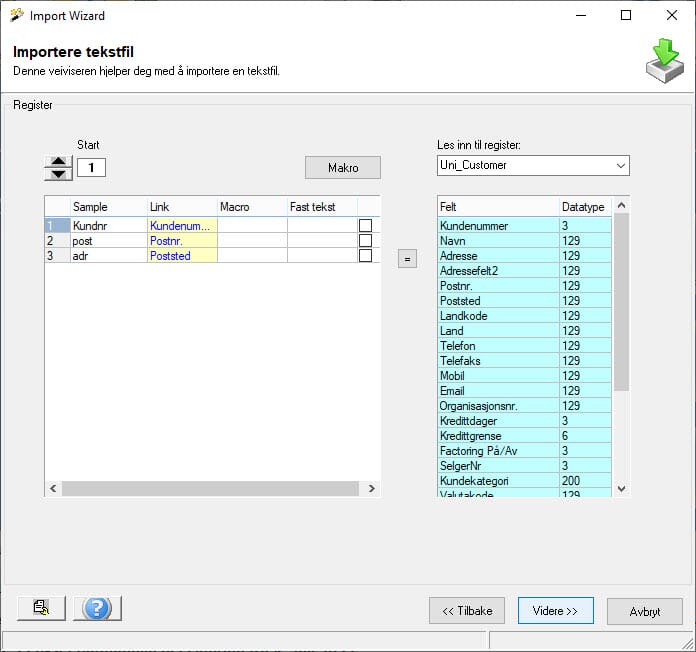Click the preview document icon button

pos(41,608)
